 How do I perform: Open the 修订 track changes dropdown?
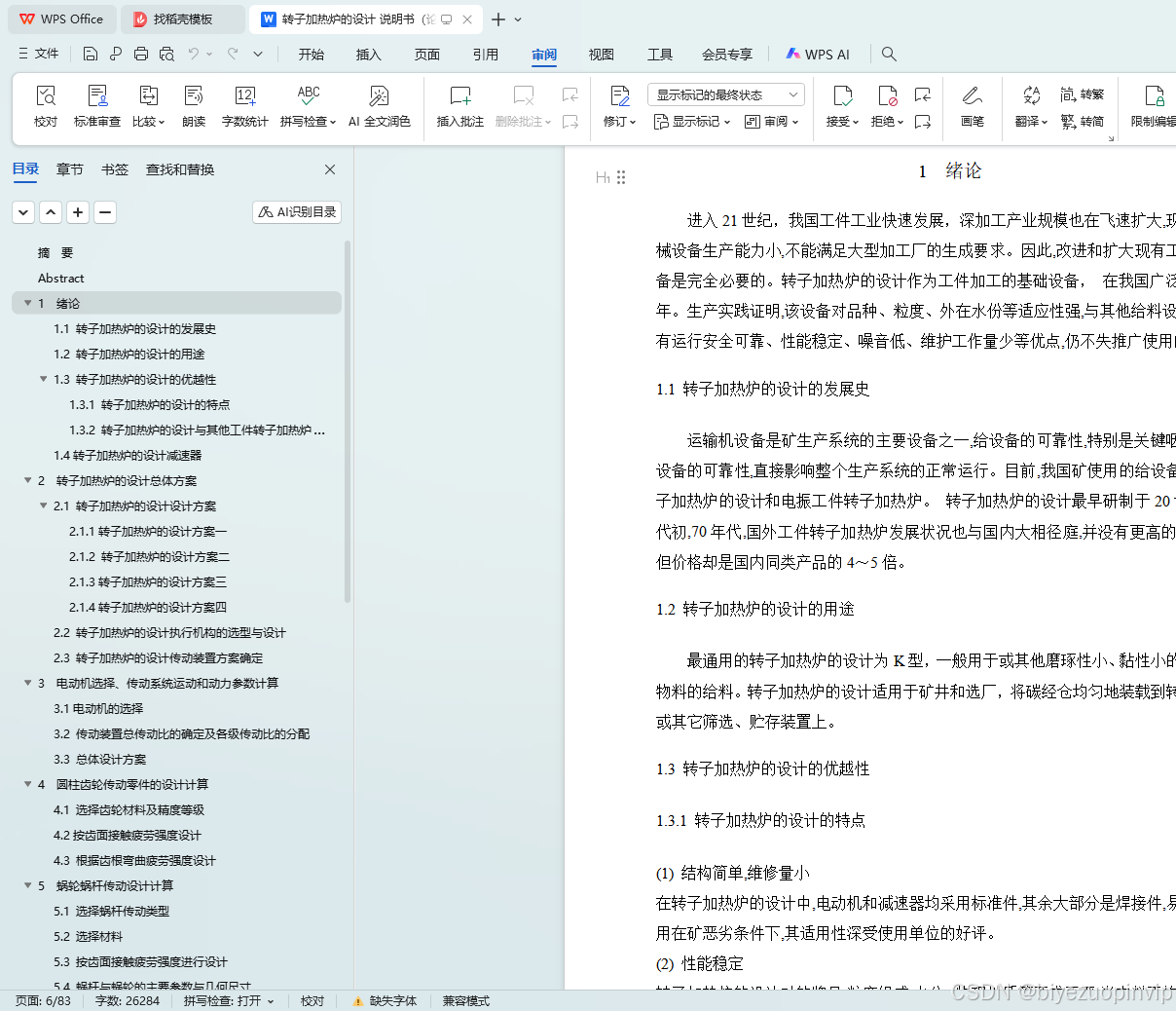point(620,122)
